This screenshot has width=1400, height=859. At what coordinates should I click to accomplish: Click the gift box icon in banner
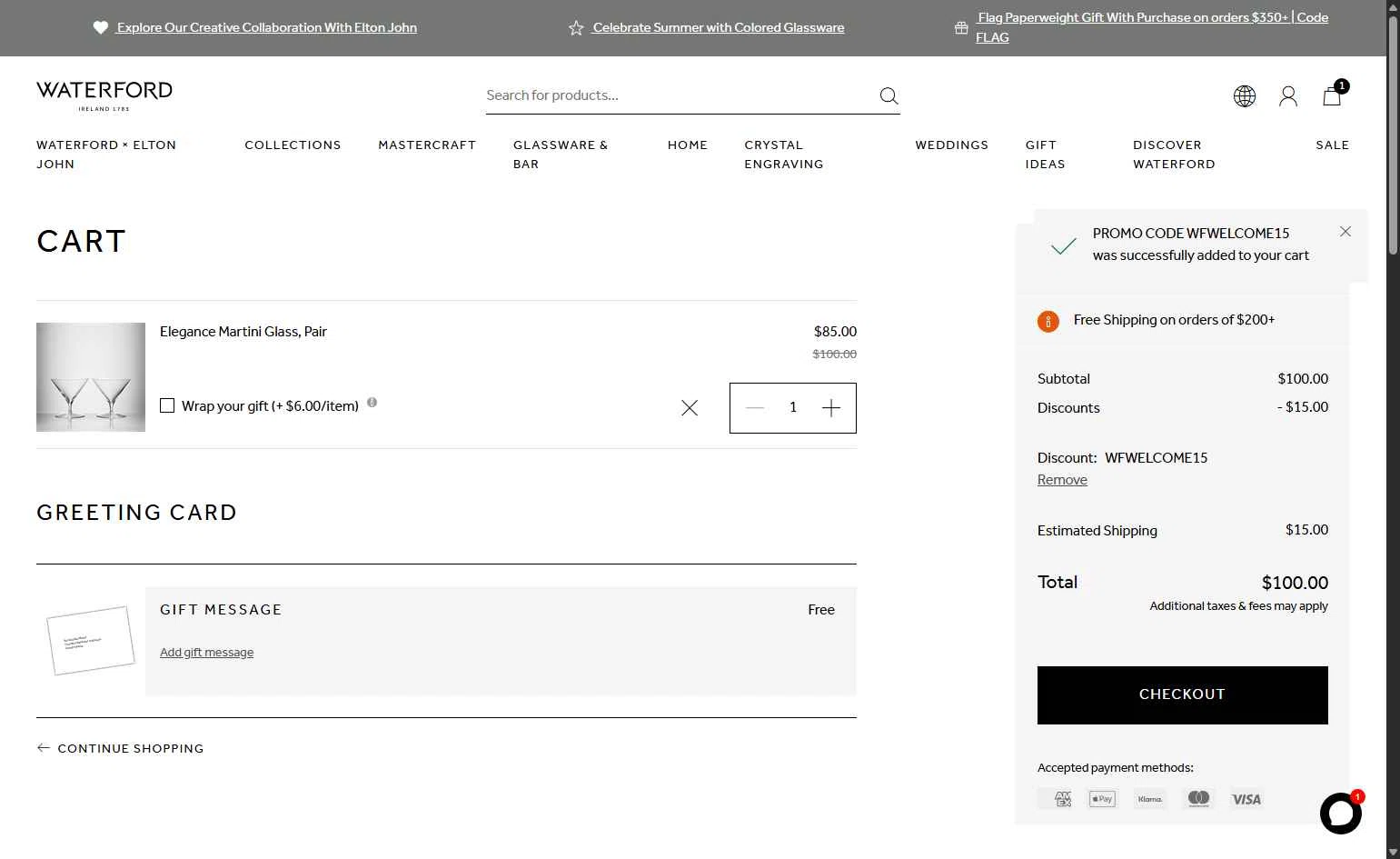coord(961,27)
